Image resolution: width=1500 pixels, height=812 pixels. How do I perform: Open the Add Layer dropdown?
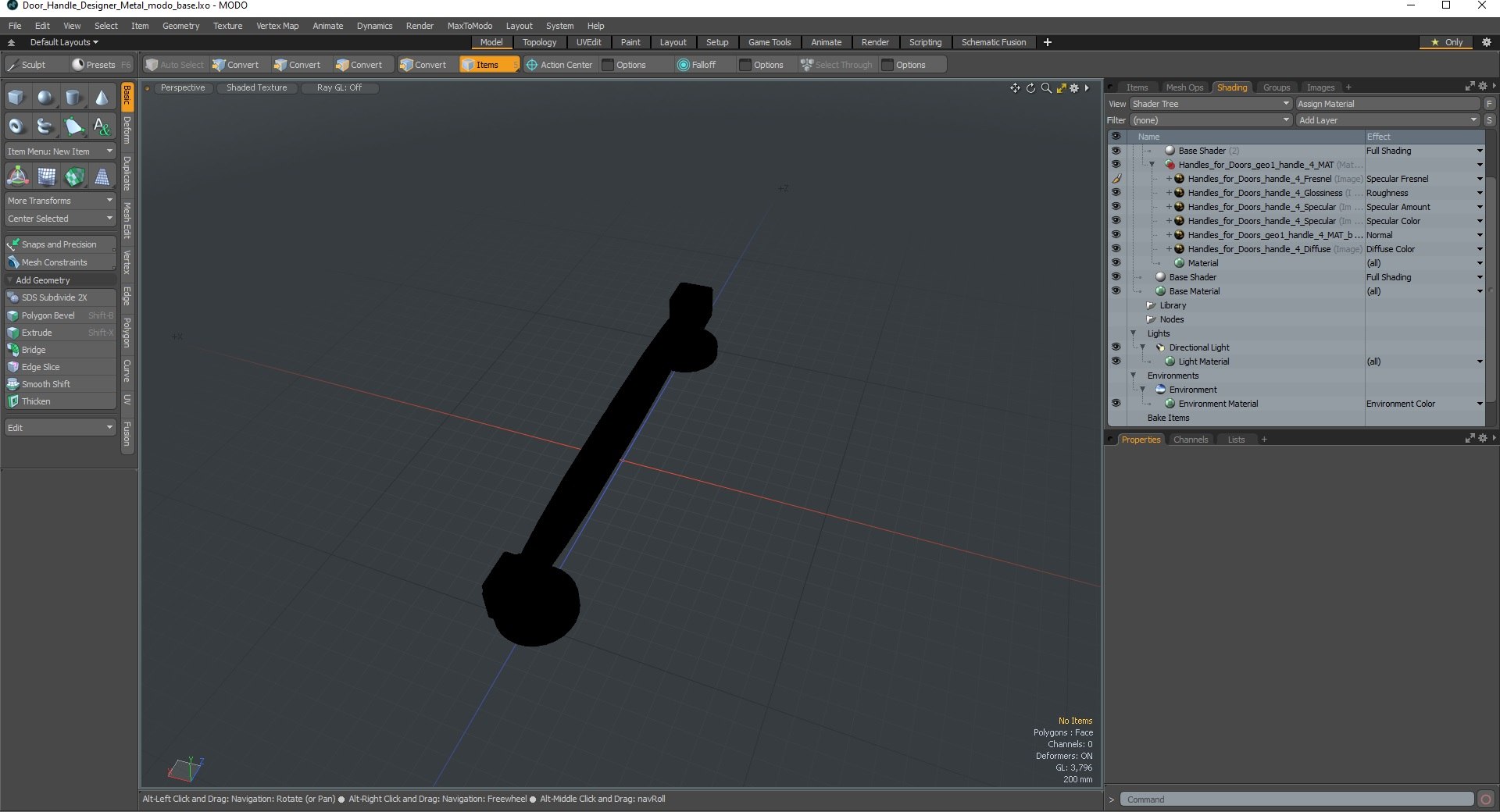click(1387, 120)
